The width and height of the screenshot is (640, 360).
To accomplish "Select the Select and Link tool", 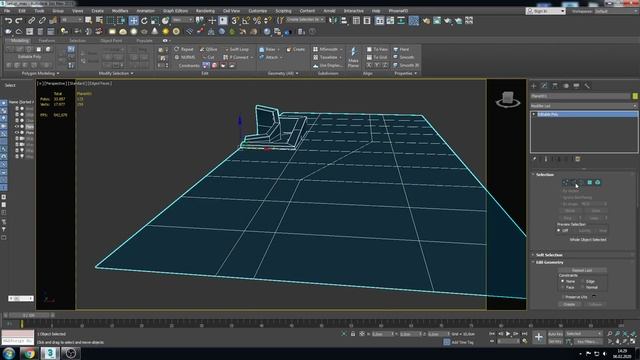I will pyautogui.click(x=31, y=20).
